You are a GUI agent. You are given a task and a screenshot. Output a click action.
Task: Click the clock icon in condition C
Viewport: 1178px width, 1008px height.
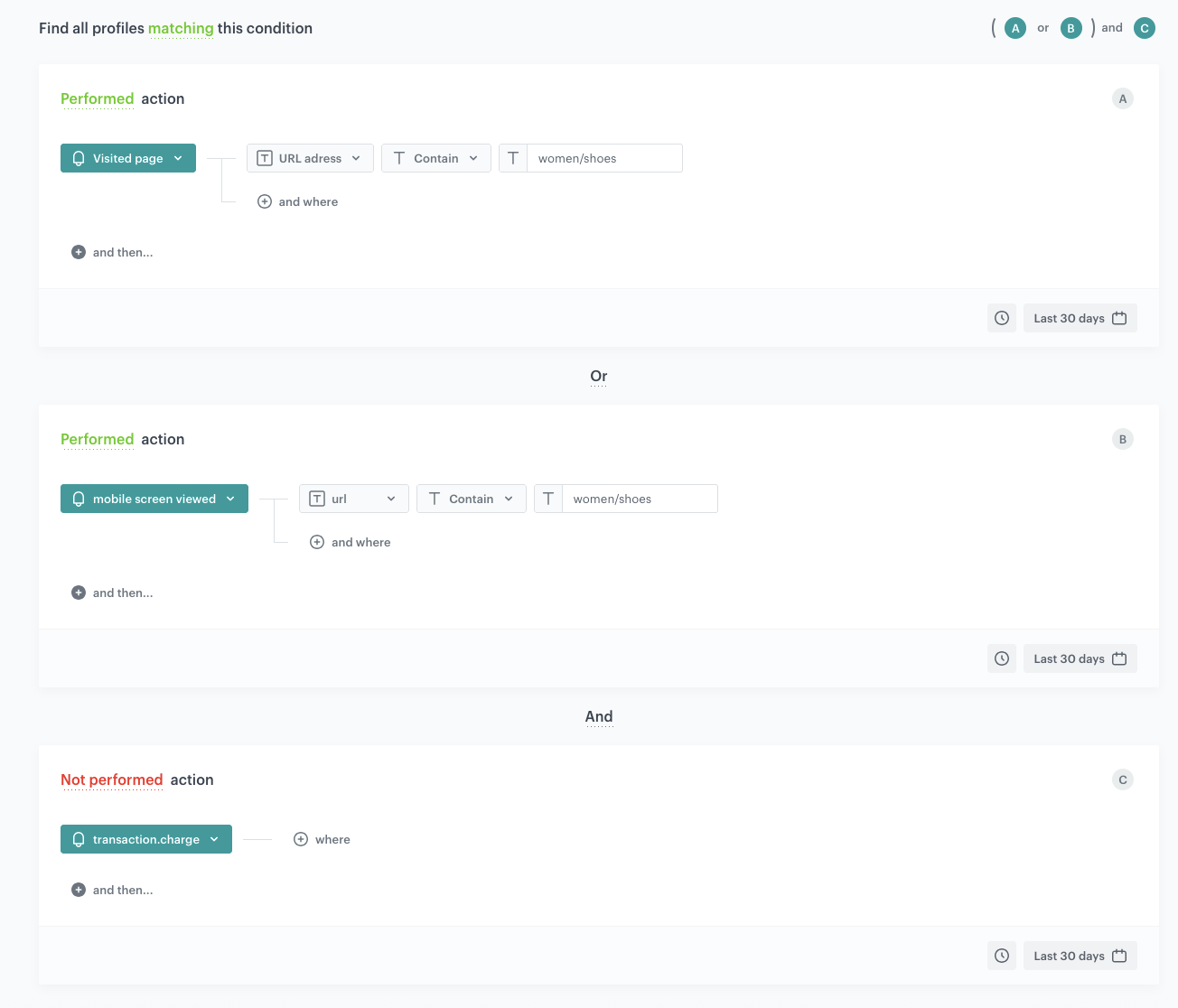[1001, 955]
